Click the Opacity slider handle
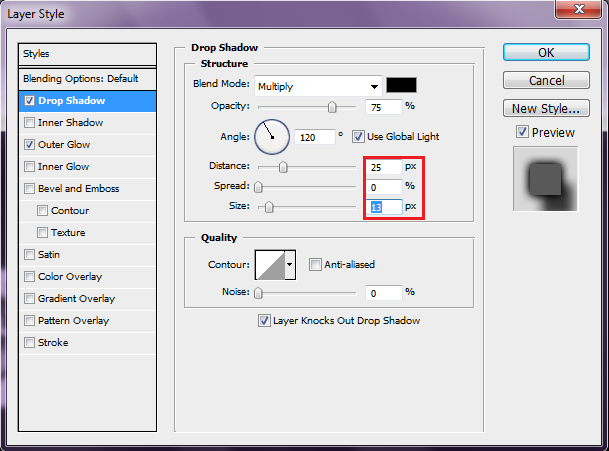The height and width of the screenshot is (451, 609). pyautogui.click(x=332, y=107)
